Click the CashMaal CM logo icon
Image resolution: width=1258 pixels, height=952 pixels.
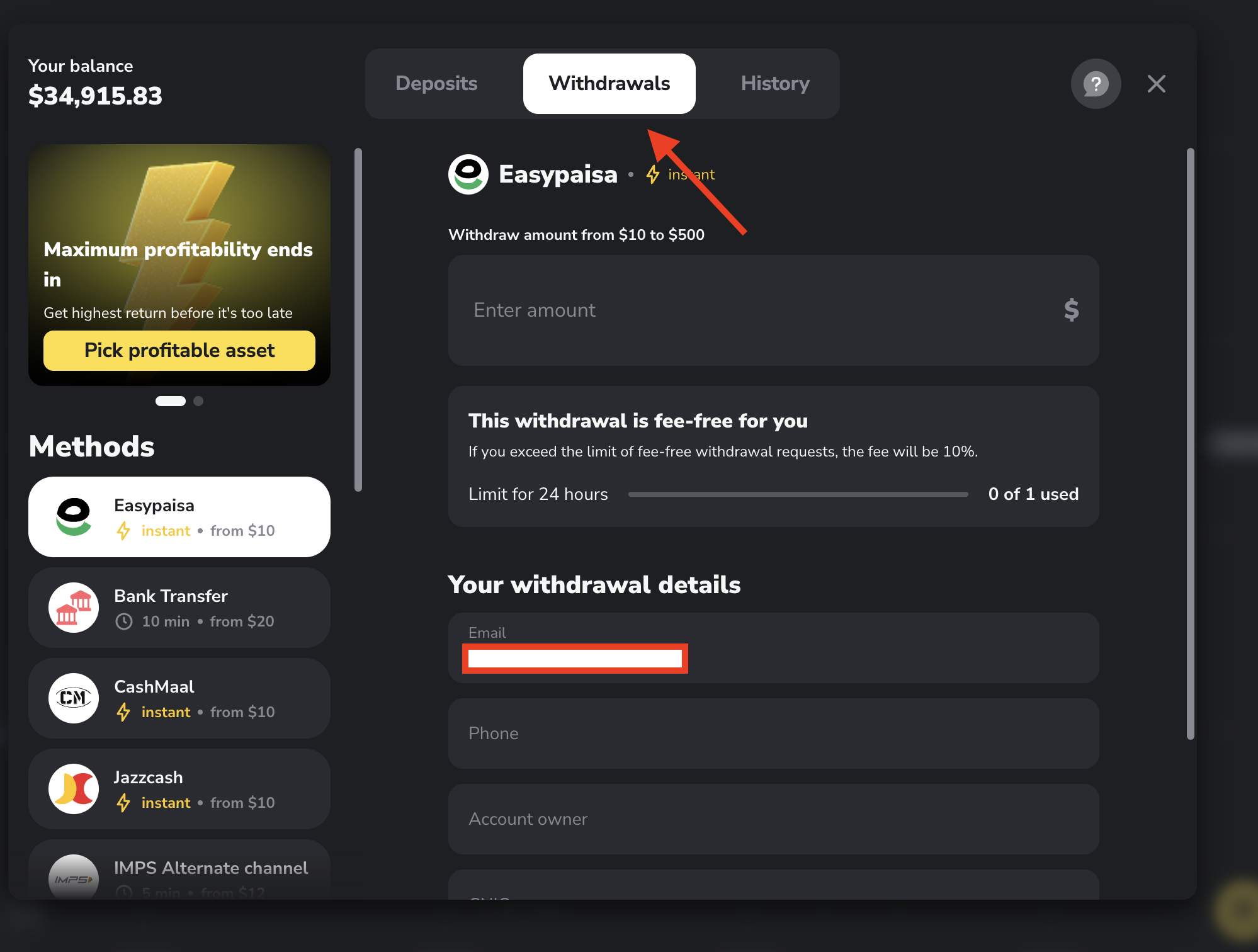(74, 698)
